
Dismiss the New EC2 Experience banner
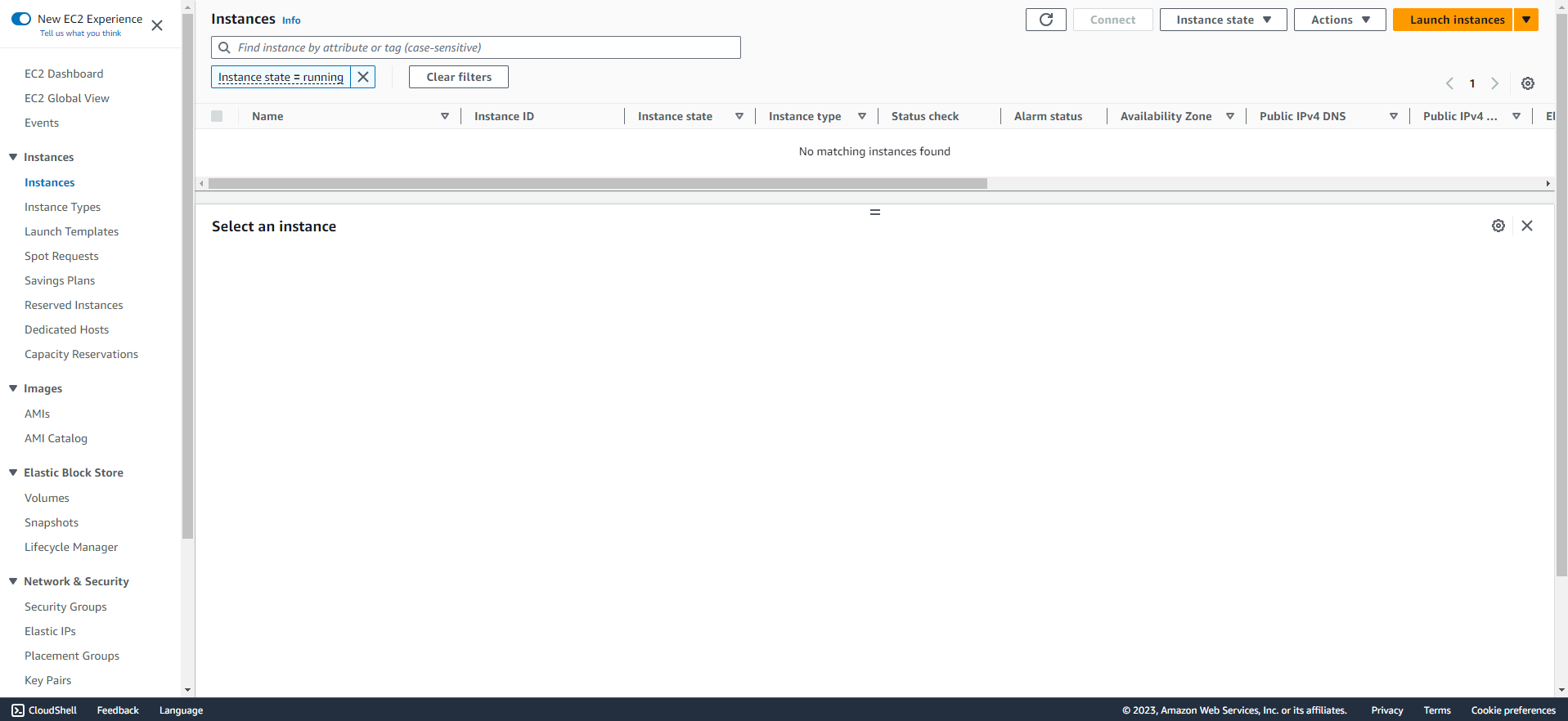[x=157, y=25]
